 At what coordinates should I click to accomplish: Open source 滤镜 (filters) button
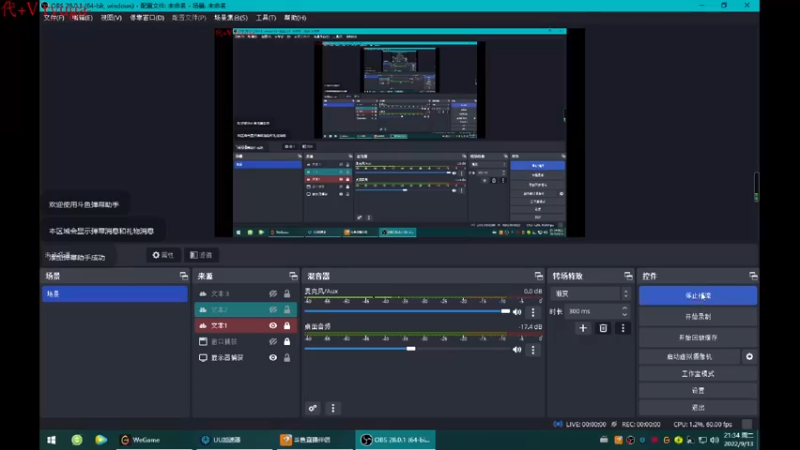click(201, 255)
